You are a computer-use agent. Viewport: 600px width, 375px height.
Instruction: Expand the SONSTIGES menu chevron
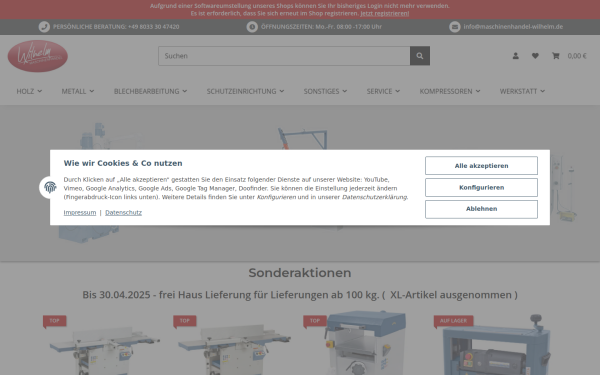[x=345, y=91]
